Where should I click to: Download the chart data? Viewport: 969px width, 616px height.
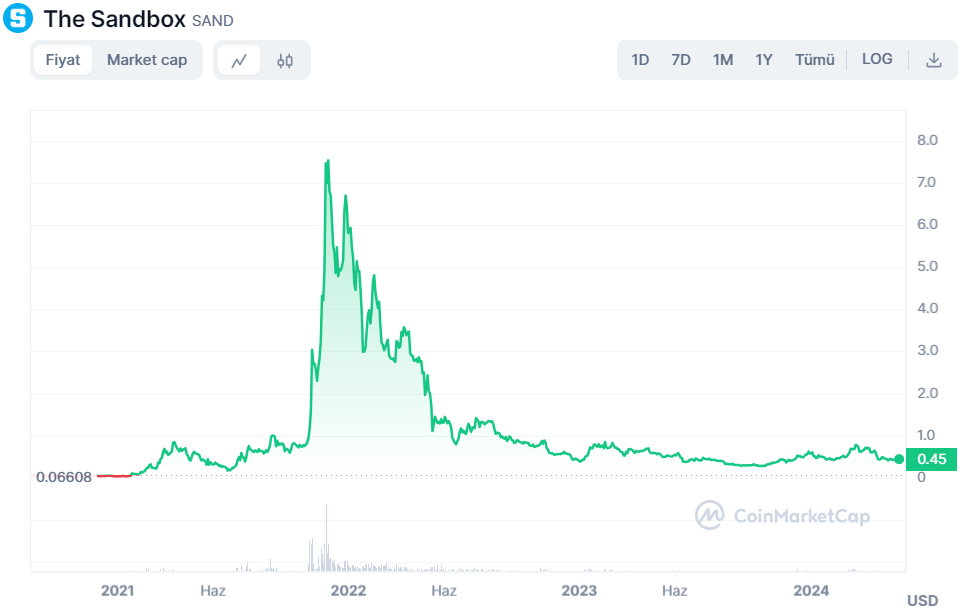pyautogui.click(x=933, y=60)
